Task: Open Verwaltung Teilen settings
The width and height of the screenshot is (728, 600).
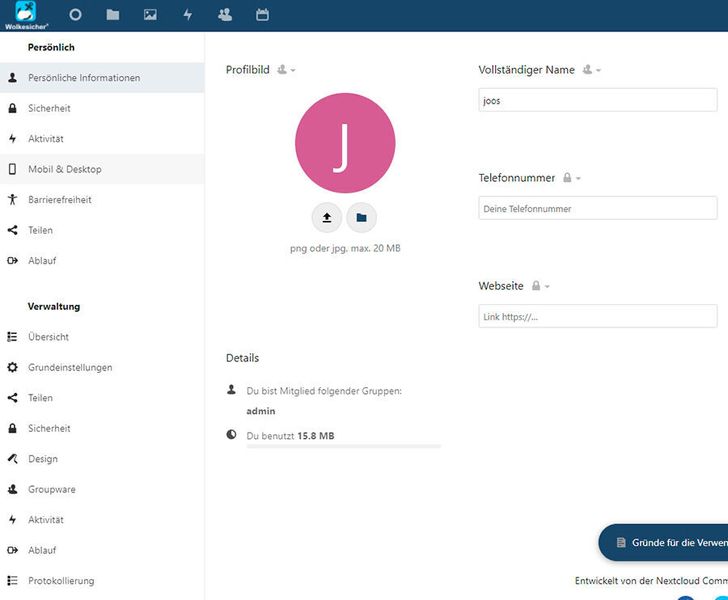Action: 102,398
